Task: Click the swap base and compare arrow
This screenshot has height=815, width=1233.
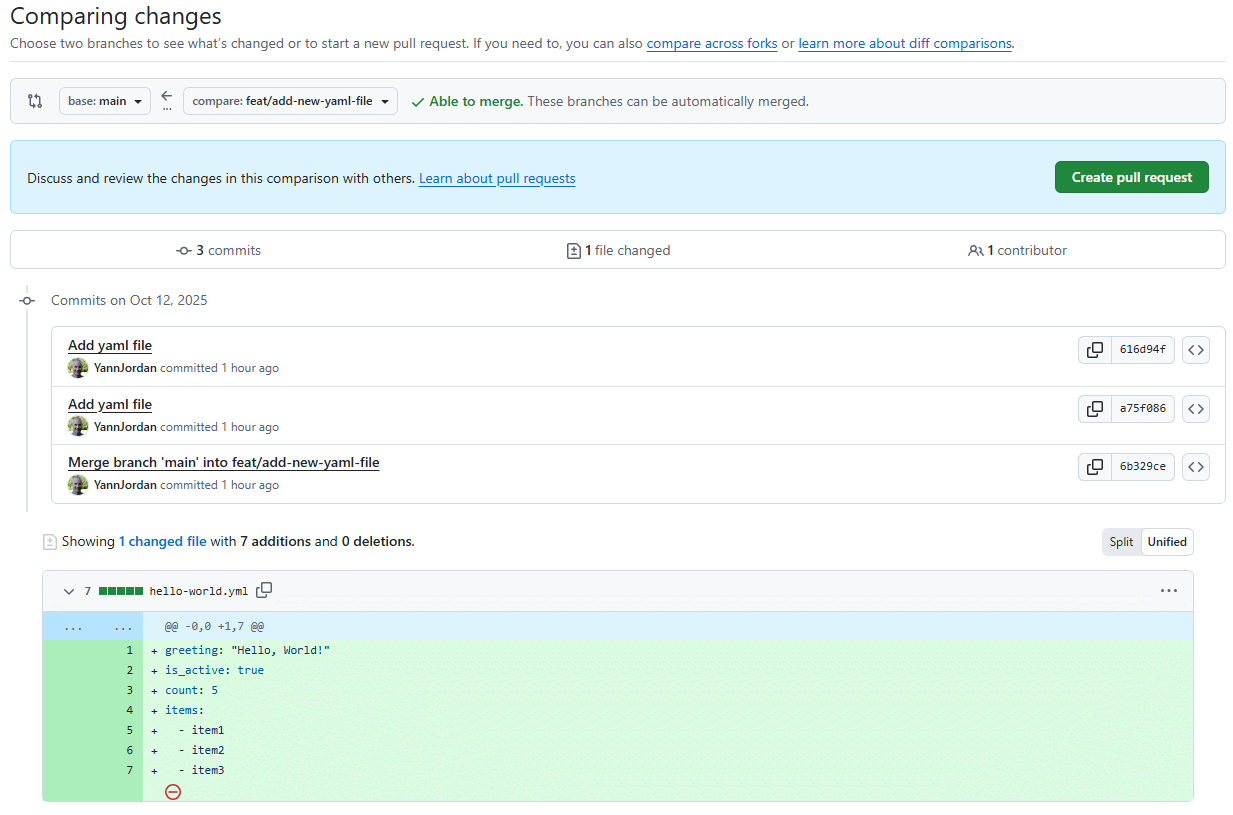Action: [166, 100]
